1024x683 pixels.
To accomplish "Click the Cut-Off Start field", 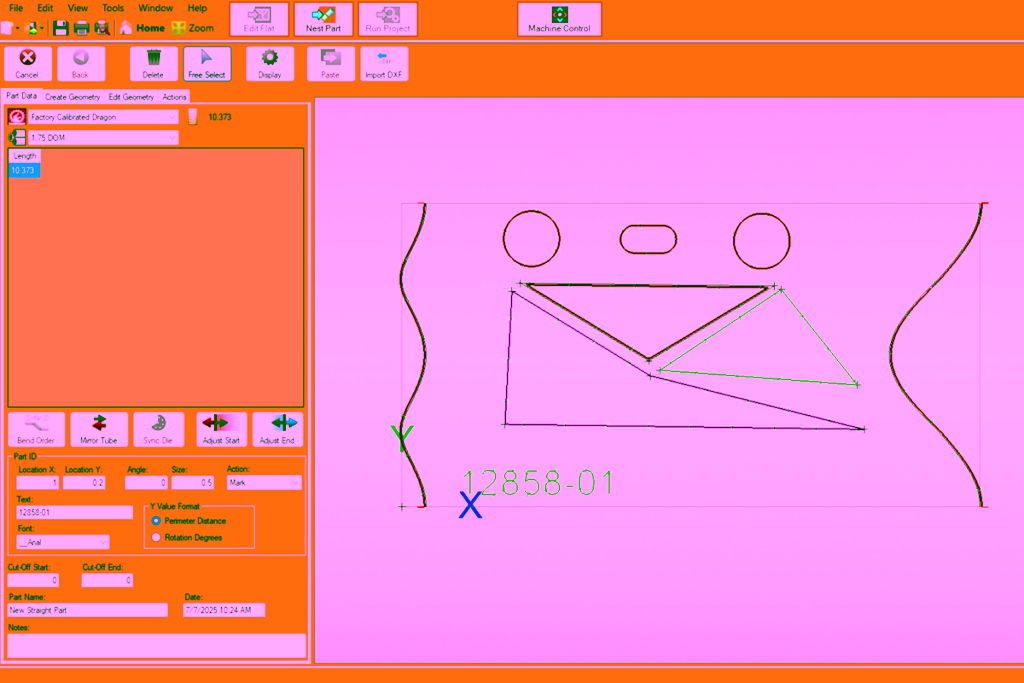I will click(x=33, y=580).
